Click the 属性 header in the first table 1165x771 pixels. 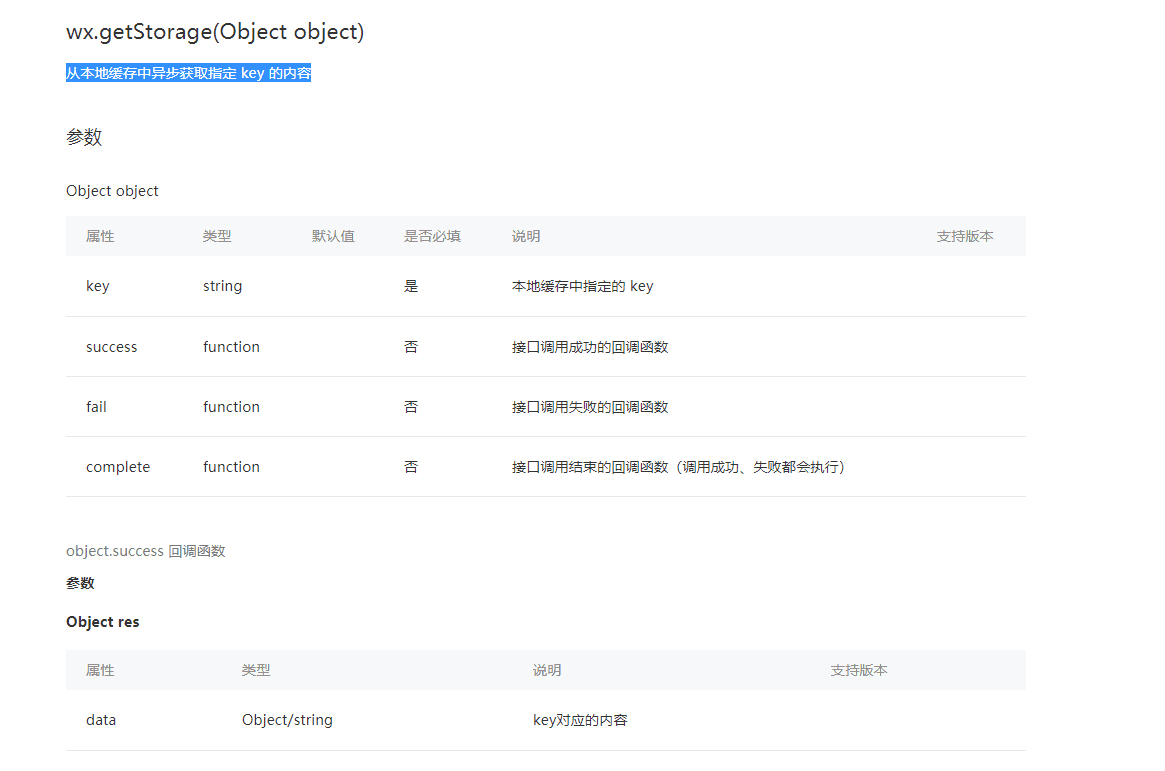[100, 236]
